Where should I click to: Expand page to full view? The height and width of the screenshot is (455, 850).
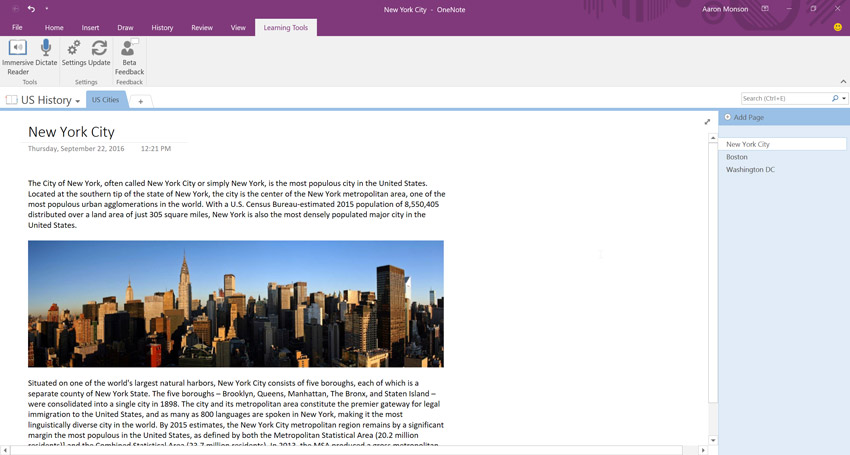point(707,121)
